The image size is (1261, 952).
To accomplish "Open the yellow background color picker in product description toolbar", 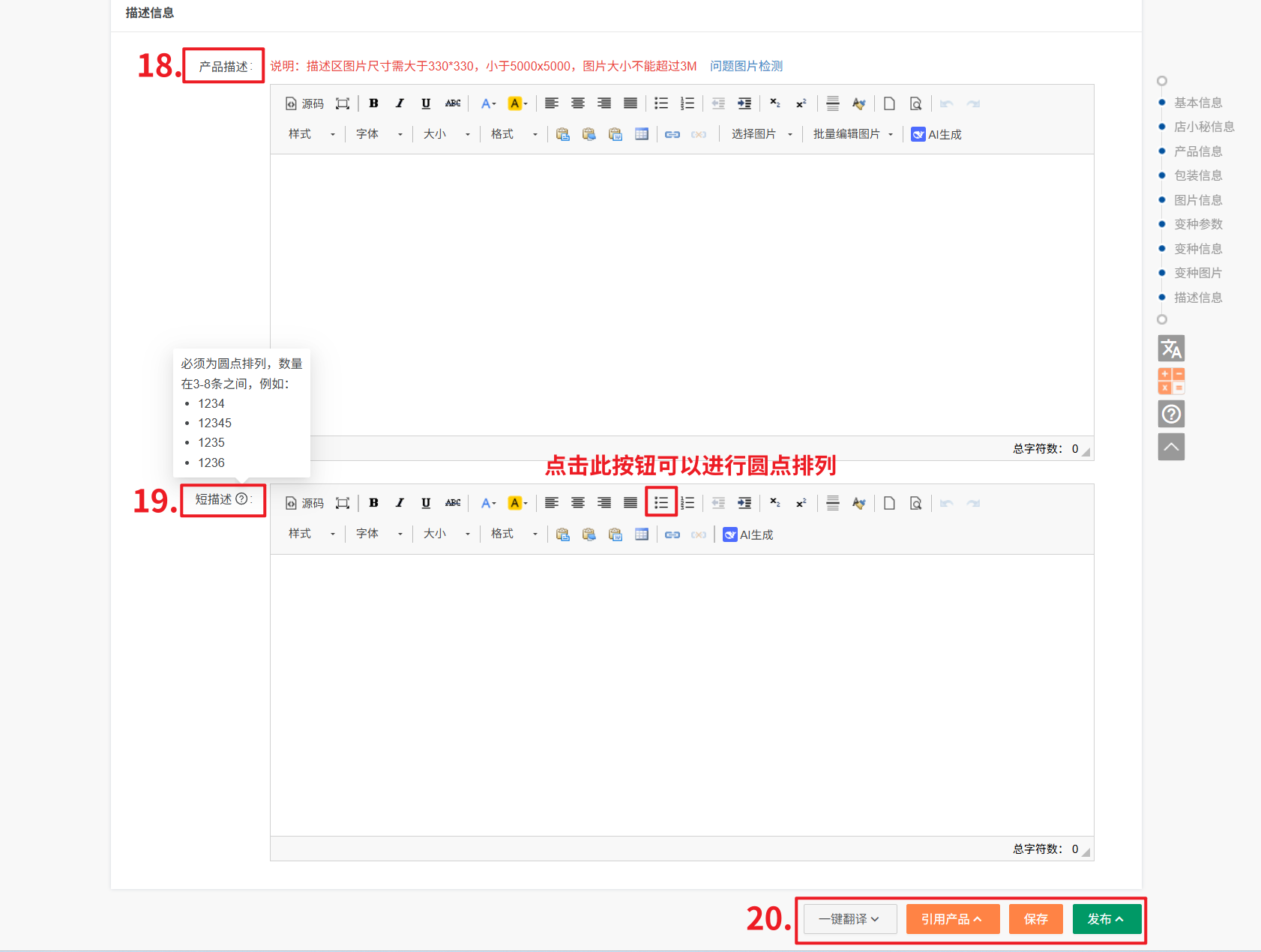I will (x=517, y=103).
